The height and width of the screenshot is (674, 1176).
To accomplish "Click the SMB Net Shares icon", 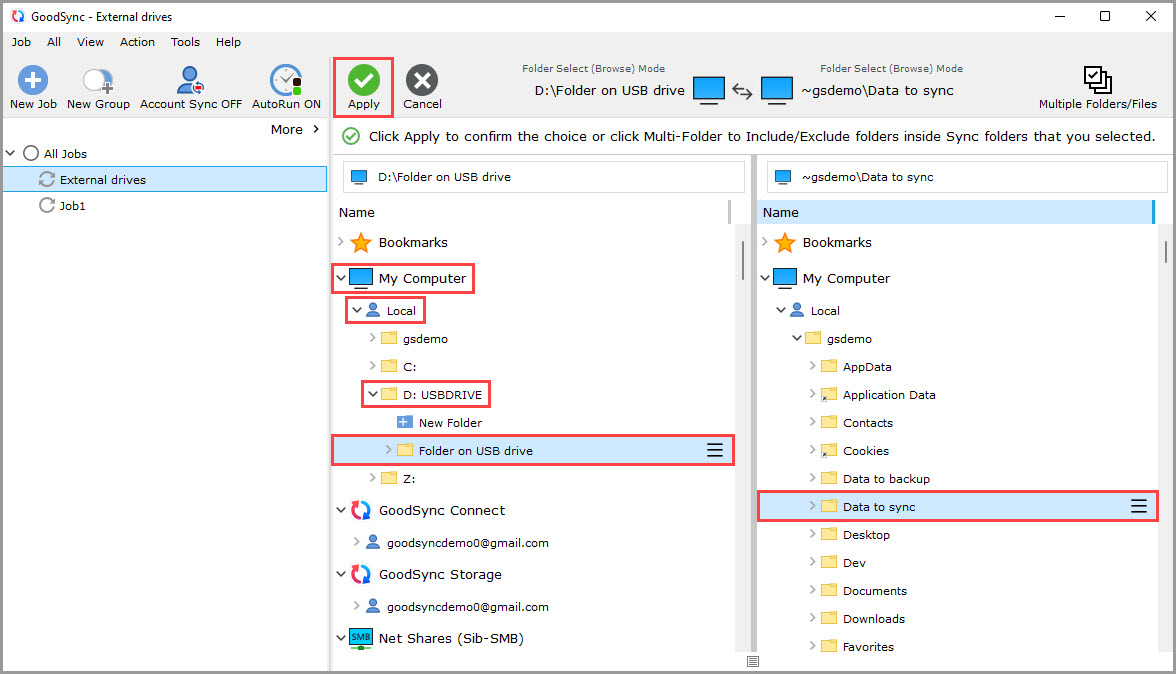I will (x=361, y=638).
